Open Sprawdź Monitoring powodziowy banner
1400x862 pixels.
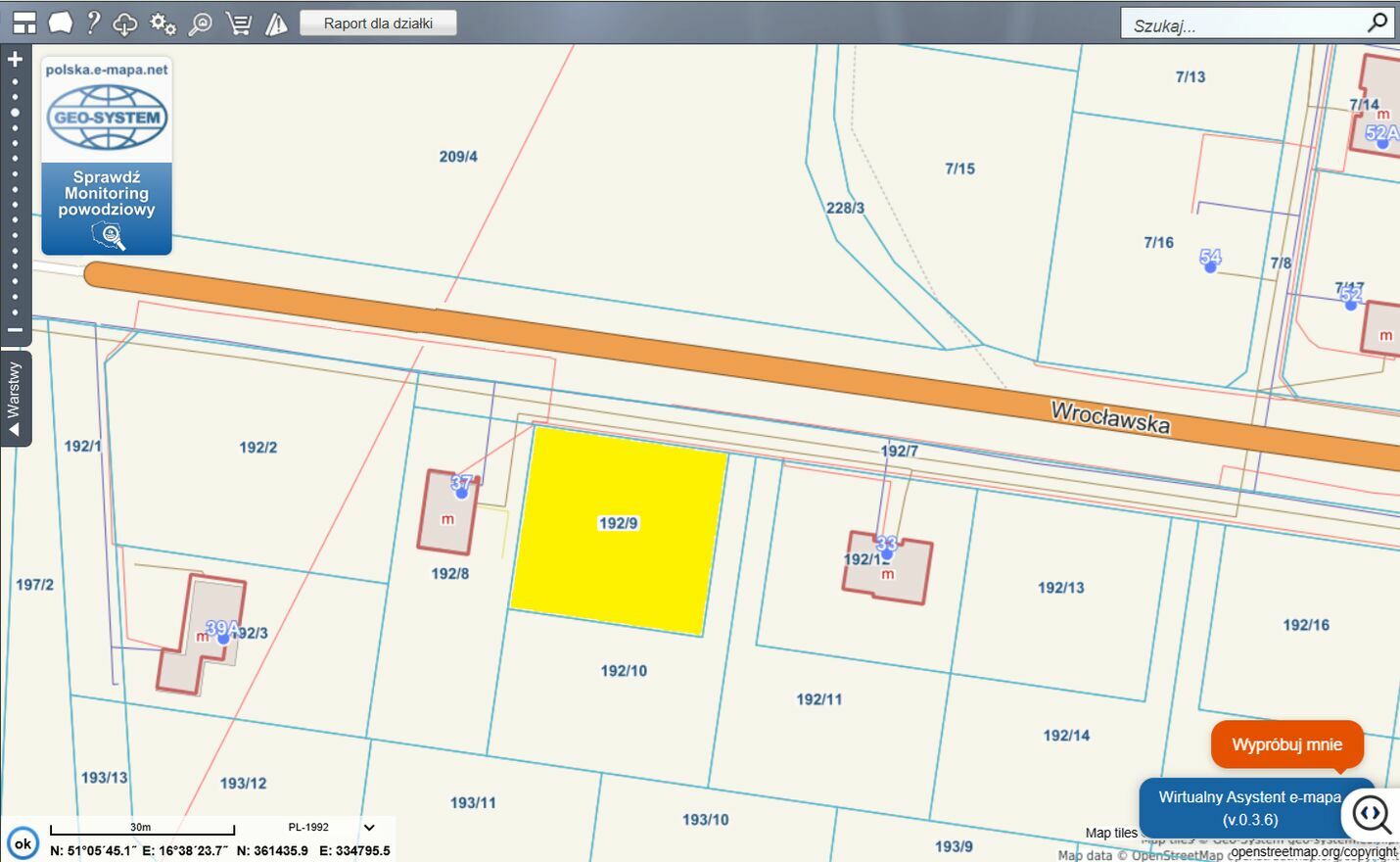(x=107, y=207)
